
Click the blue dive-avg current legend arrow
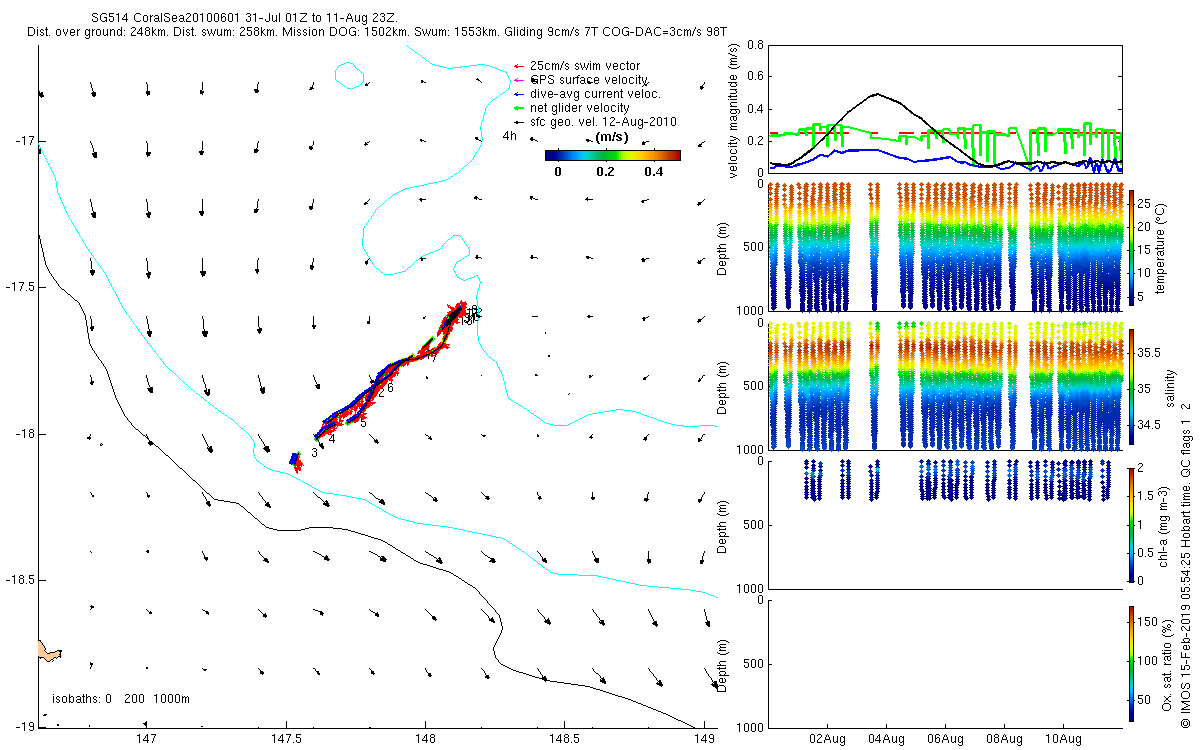517,94
